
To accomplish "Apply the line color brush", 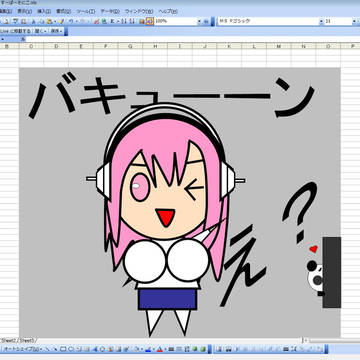I will pos(148,349).
